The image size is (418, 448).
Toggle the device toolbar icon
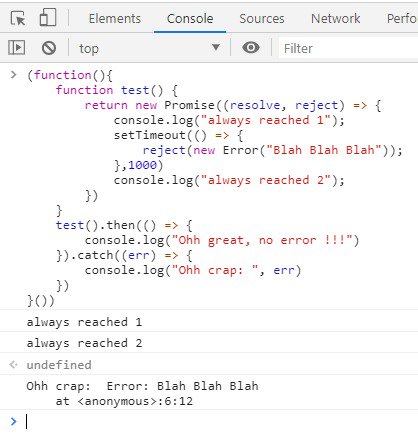pos(48,17)
